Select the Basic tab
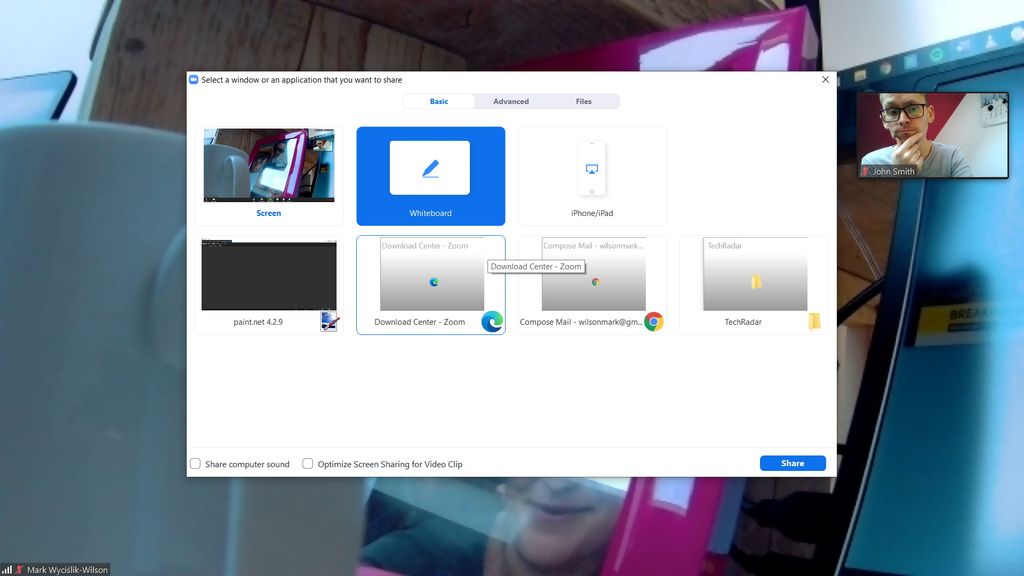This screenshot has width=1024, height=576. click(x=438, y=101)
